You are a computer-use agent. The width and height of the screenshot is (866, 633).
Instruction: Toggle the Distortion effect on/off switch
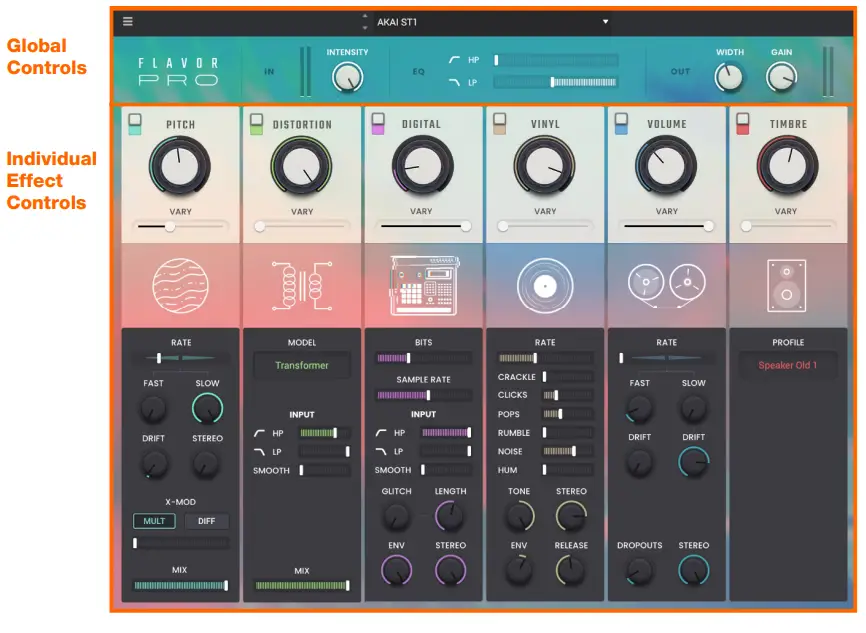pyautogui.click(x=256, y=124)
